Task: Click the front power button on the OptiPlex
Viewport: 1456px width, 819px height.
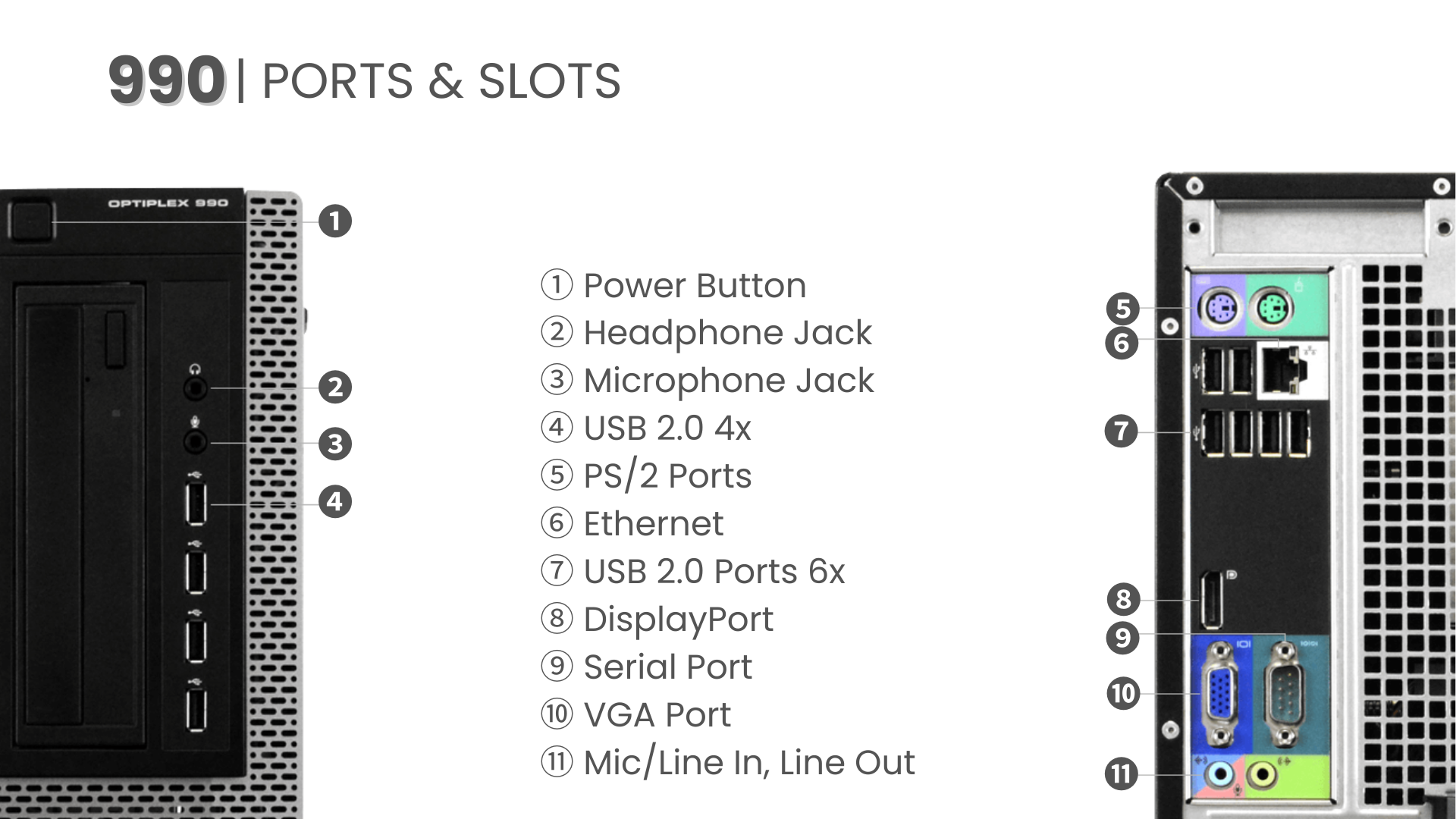Action: tap(31, 221)
